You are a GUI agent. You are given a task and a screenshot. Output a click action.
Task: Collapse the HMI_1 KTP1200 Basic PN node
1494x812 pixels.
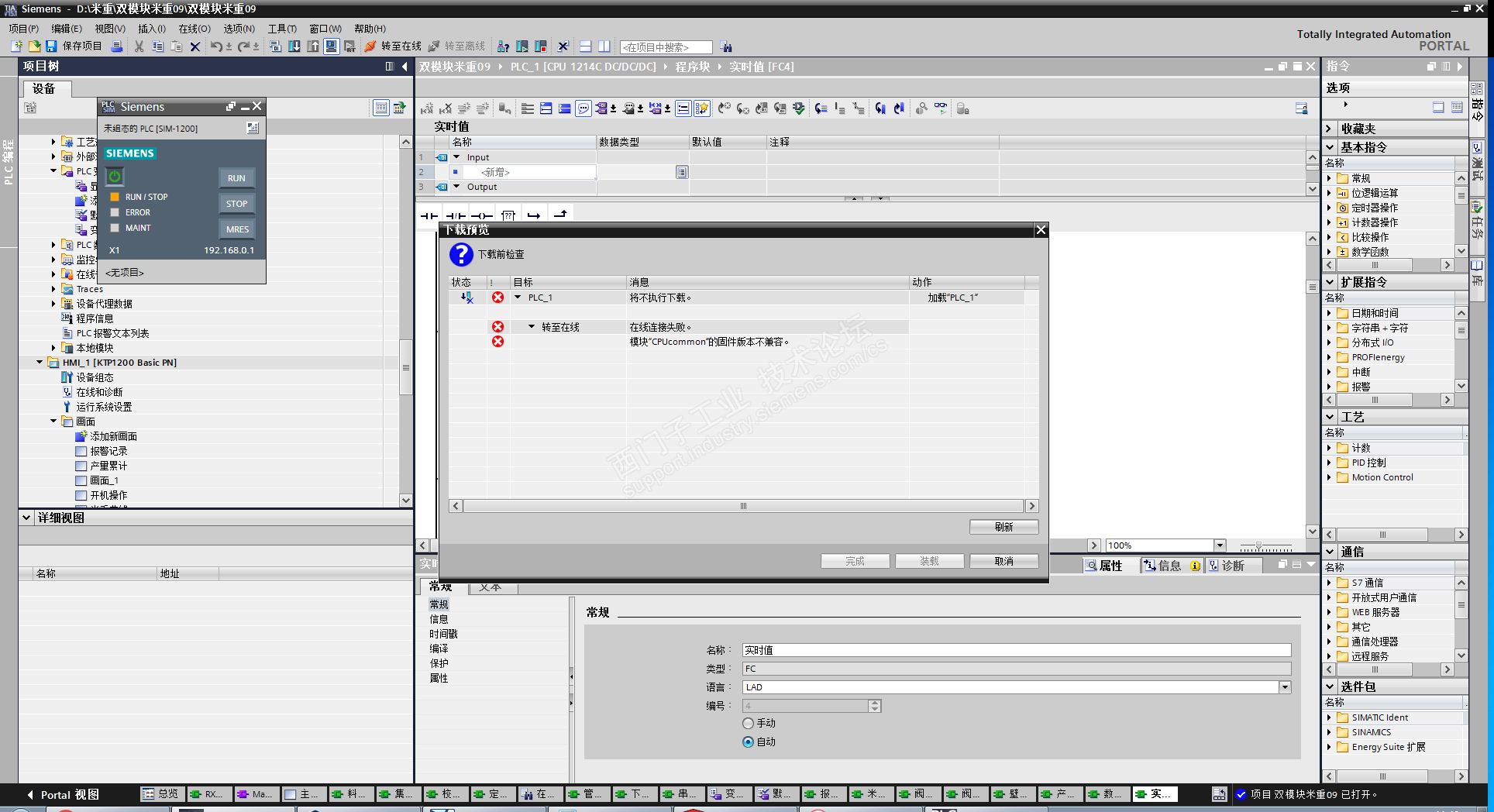point(40,363)
